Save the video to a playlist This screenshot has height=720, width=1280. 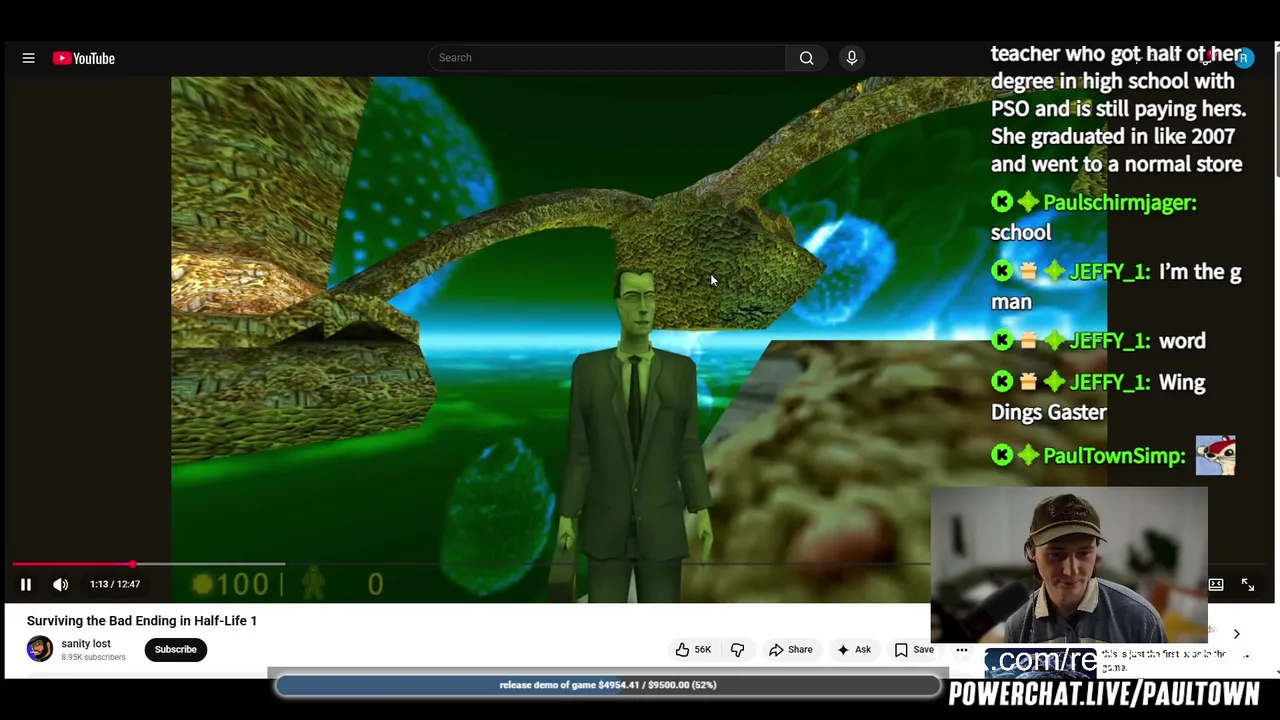914,650
